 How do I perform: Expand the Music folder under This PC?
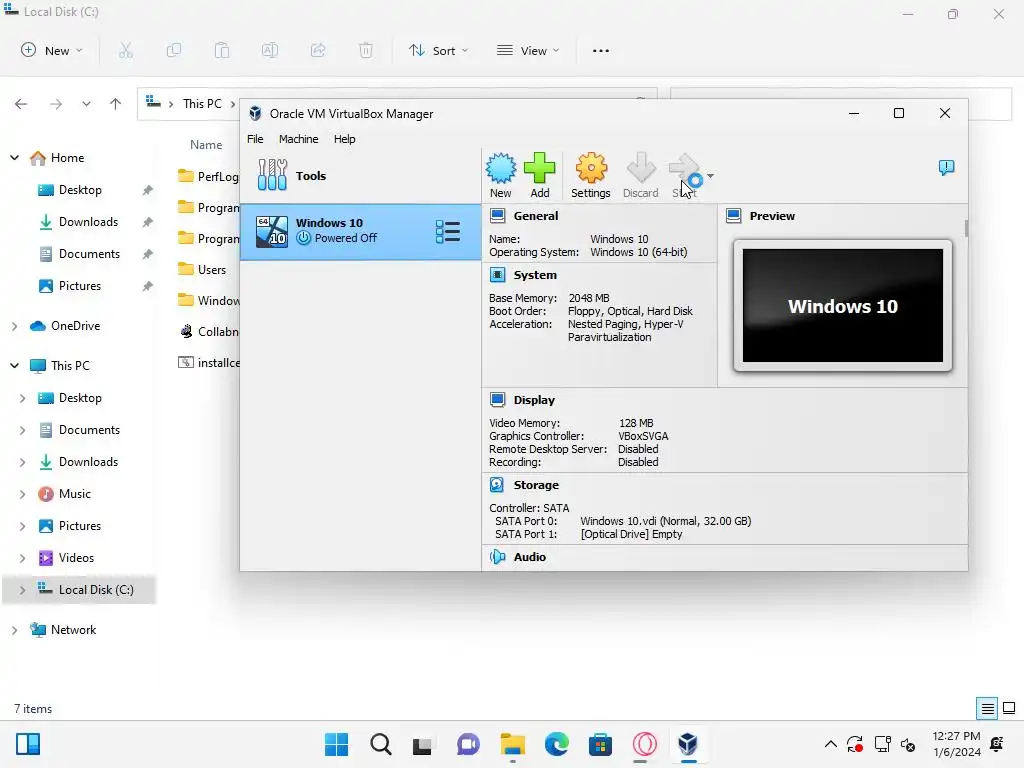pyautogui.click(x=22, y=494)
